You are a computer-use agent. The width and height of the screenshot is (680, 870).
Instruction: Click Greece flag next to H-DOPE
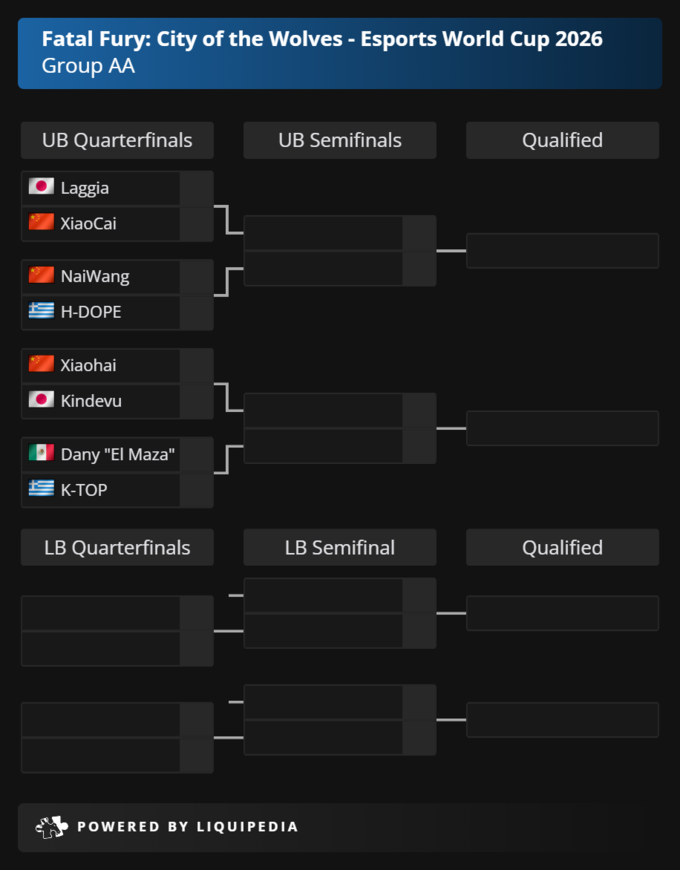click(x=41, y=311)
